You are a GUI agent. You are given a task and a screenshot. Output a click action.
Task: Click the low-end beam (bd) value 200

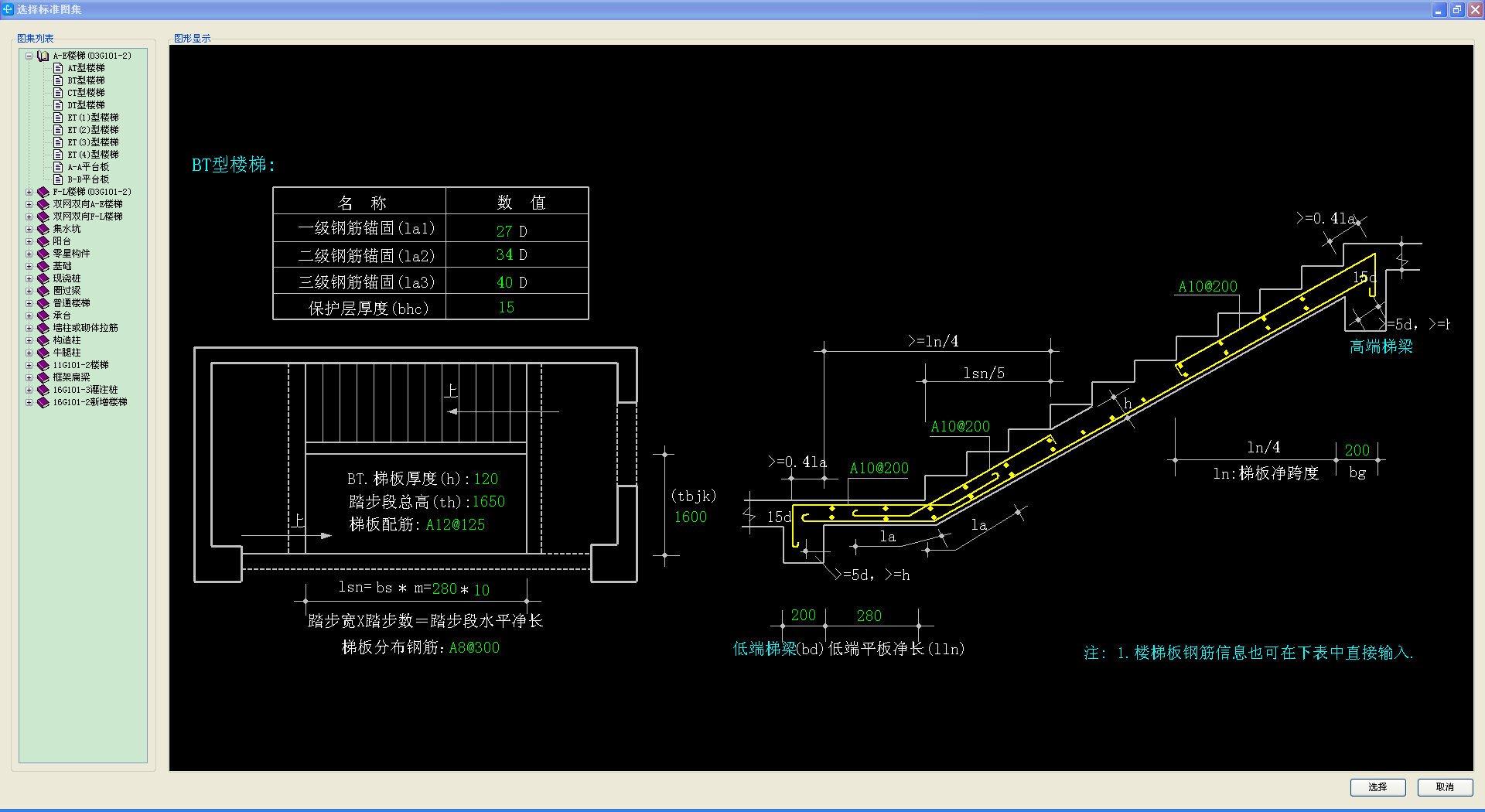[803, 615]
